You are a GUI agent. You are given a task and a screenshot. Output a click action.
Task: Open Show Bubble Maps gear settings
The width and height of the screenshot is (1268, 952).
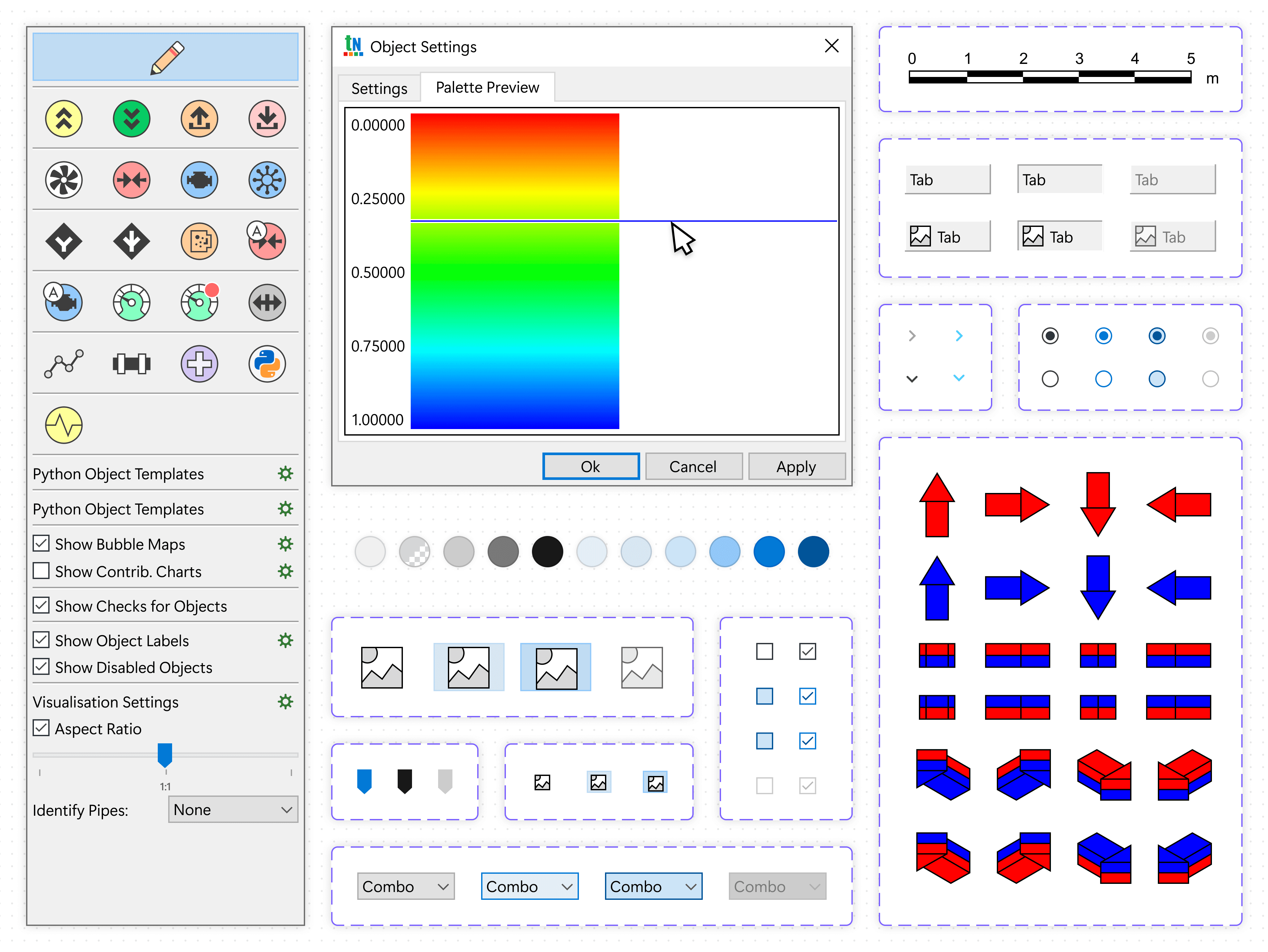pyautogui.click(x=286, y=544)
